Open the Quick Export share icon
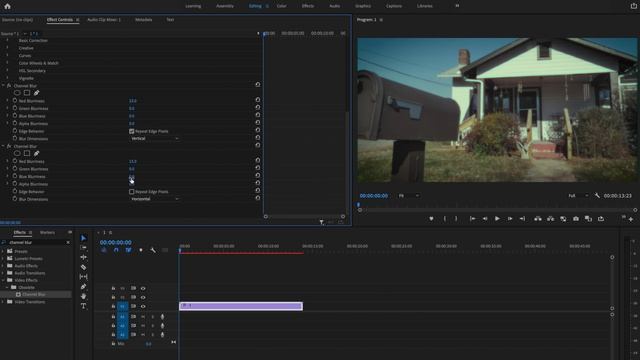 633,6
